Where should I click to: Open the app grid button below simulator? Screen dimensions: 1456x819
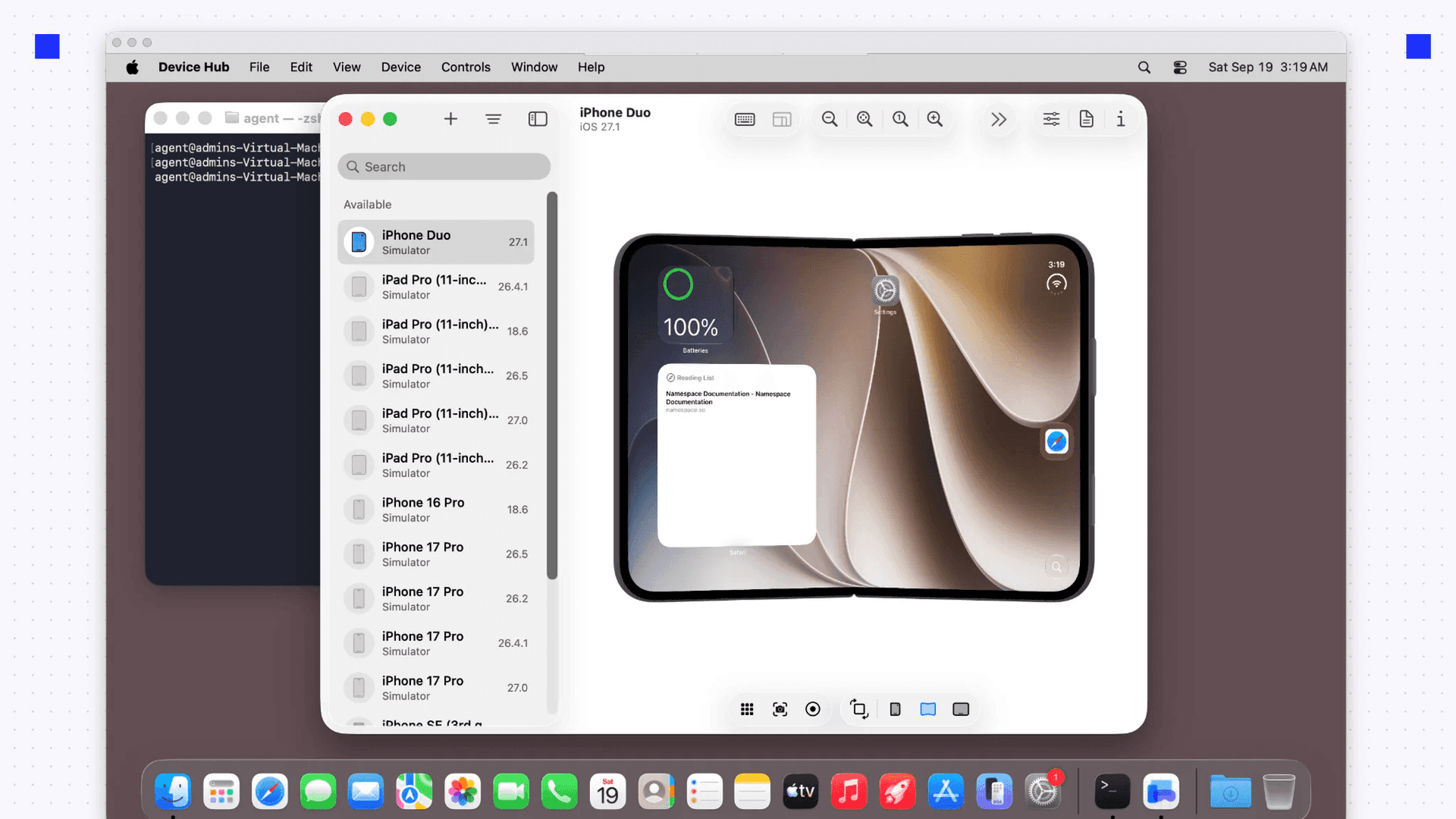click(747, 709)
